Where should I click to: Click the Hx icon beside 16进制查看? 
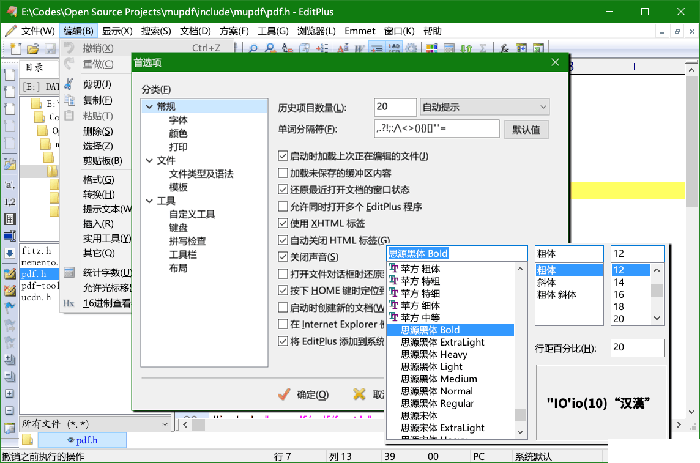click(x=69, y=303)
